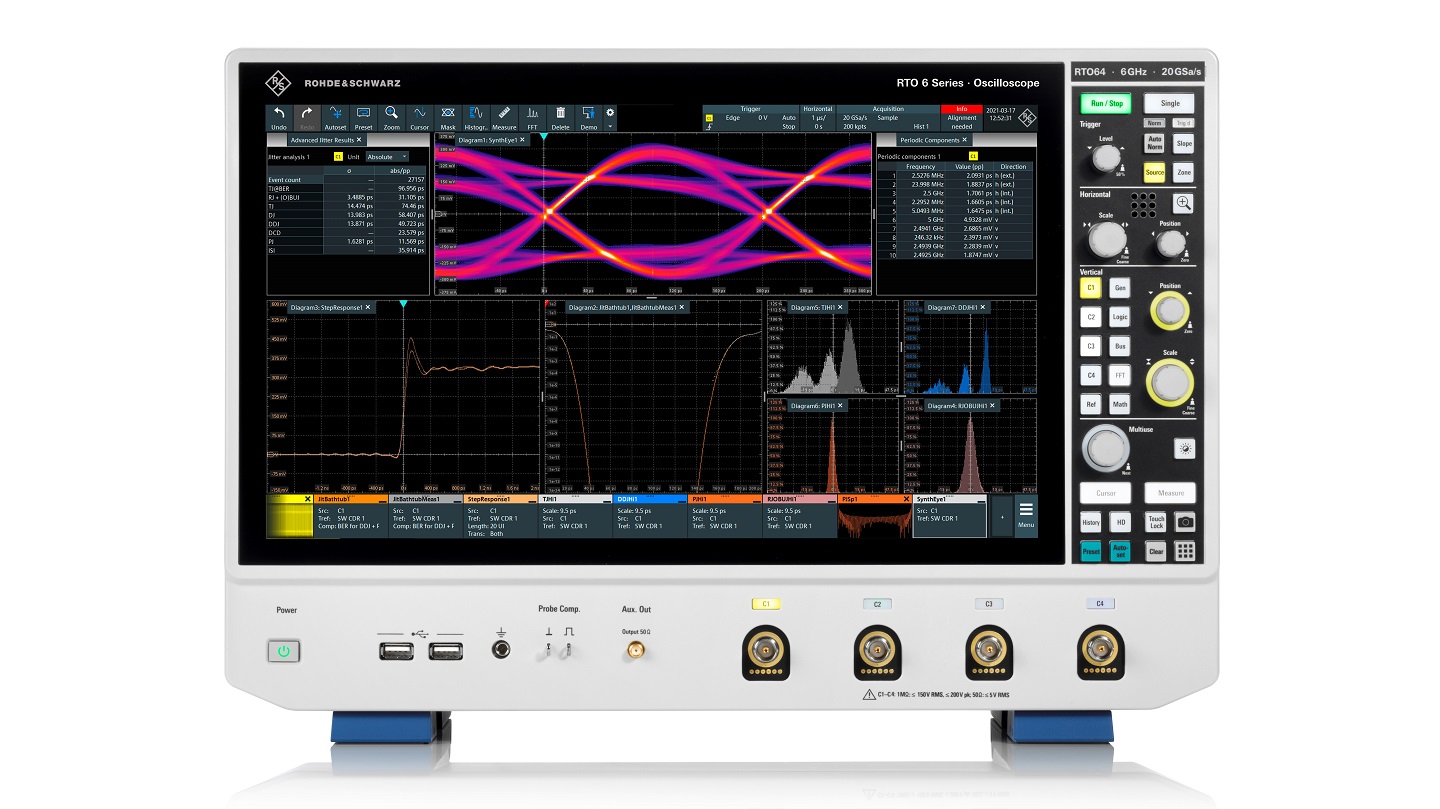Toggle the green Run / Stop key
The height and width of the screenshot is (809, 1440).
[1106, 103]
